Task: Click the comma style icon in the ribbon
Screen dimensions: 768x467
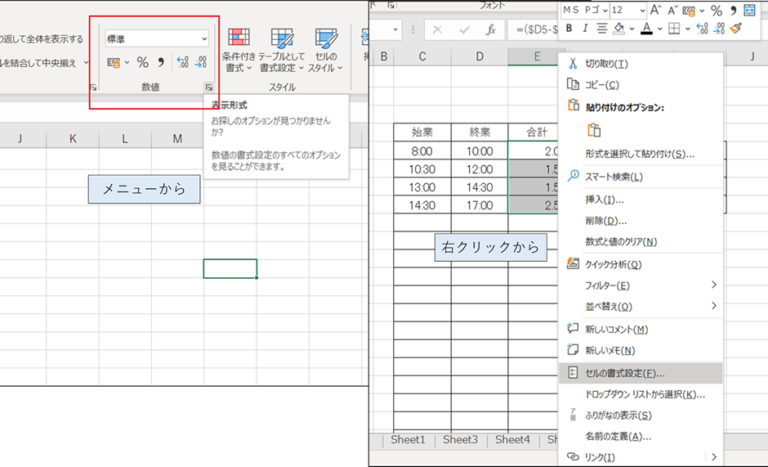Action: 161,63
